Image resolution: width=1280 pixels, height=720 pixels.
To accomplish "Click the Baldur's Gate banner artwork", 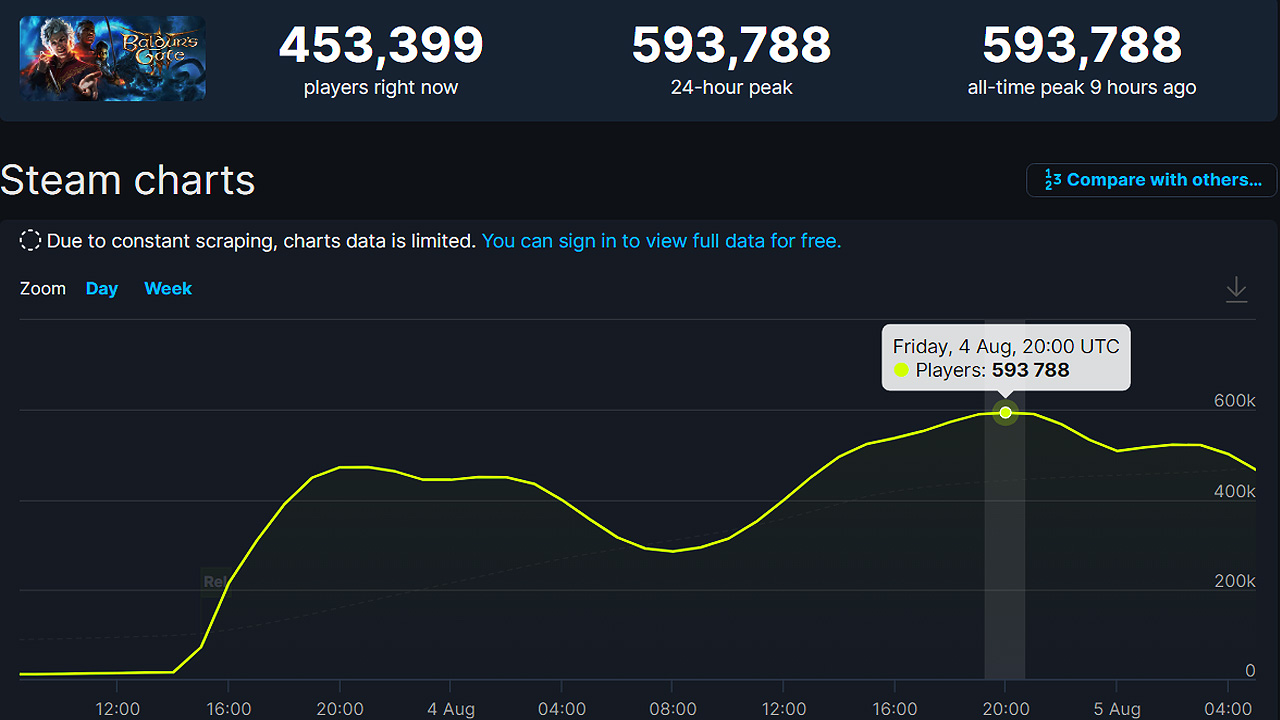I will tap(112, 58).
